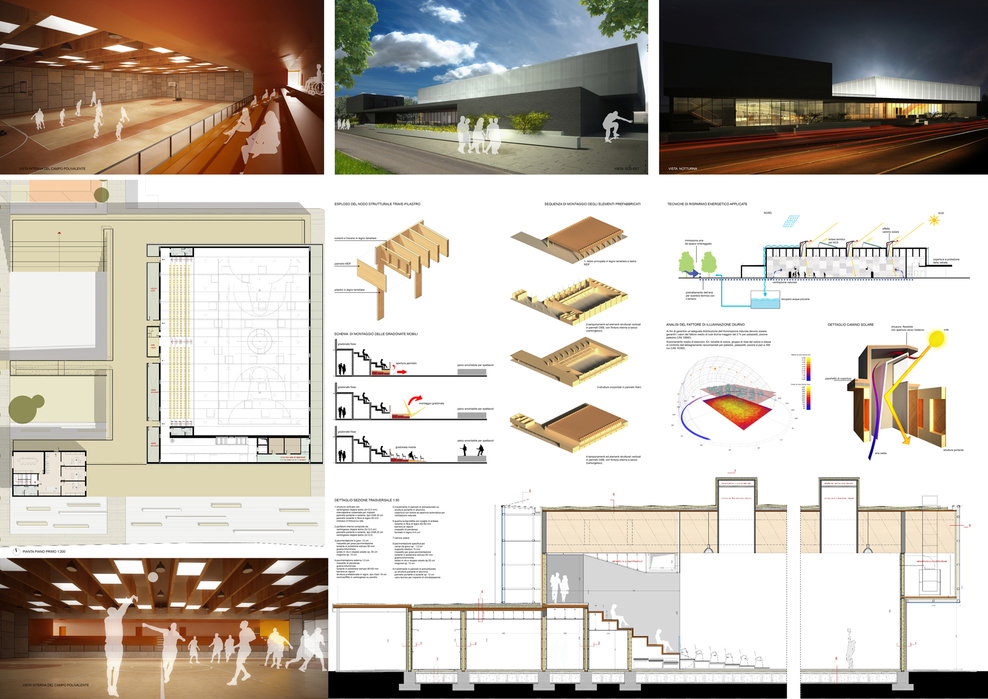The image size is (988, 699).
Task: Click the solar chimney detail model
Action: pos(898,394)
